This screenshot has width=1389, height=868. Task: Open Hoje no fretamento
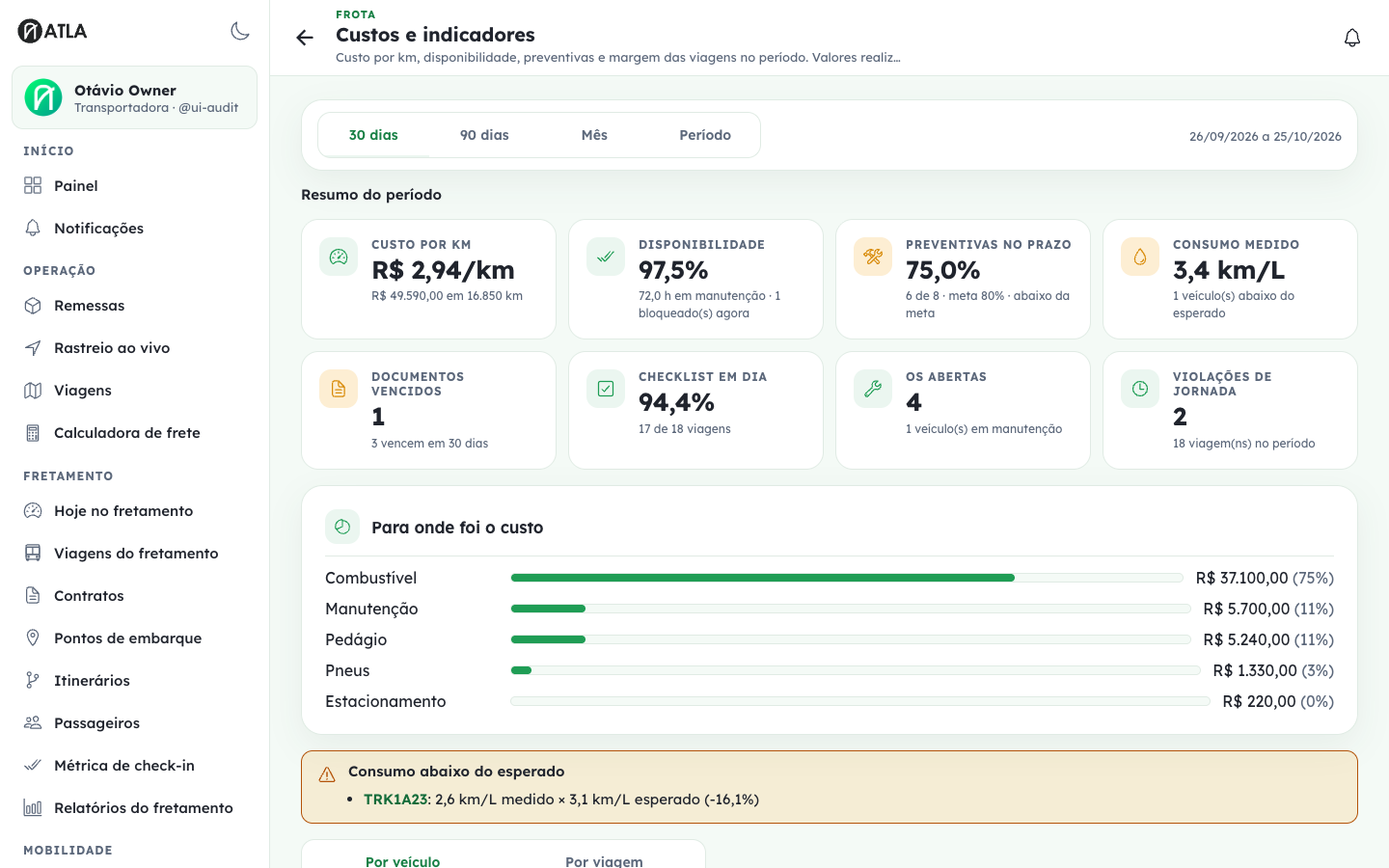coord(134,511)
